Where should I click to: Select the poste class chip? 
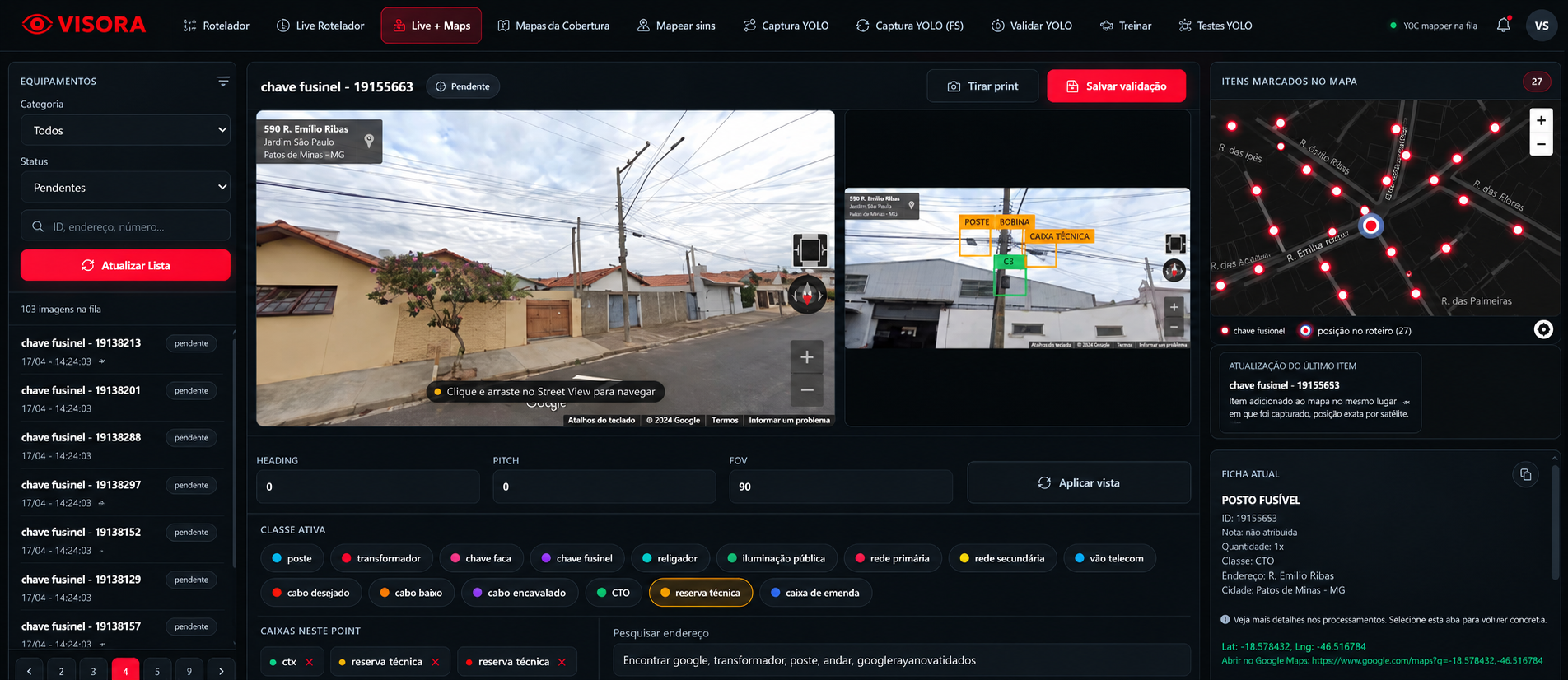click(292, 558)
